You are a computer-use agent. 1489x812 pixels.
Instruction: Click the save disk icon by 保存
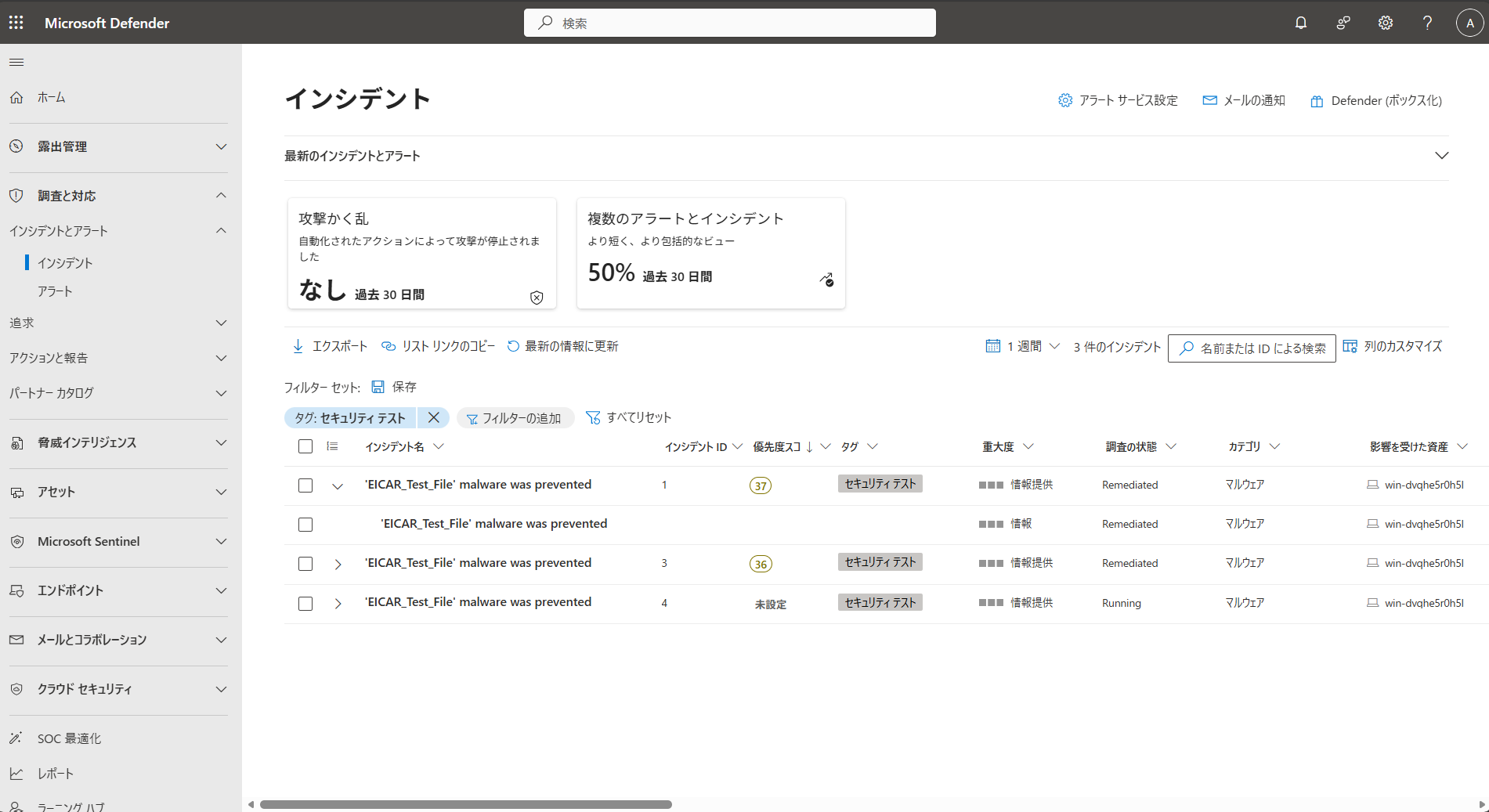378,387
